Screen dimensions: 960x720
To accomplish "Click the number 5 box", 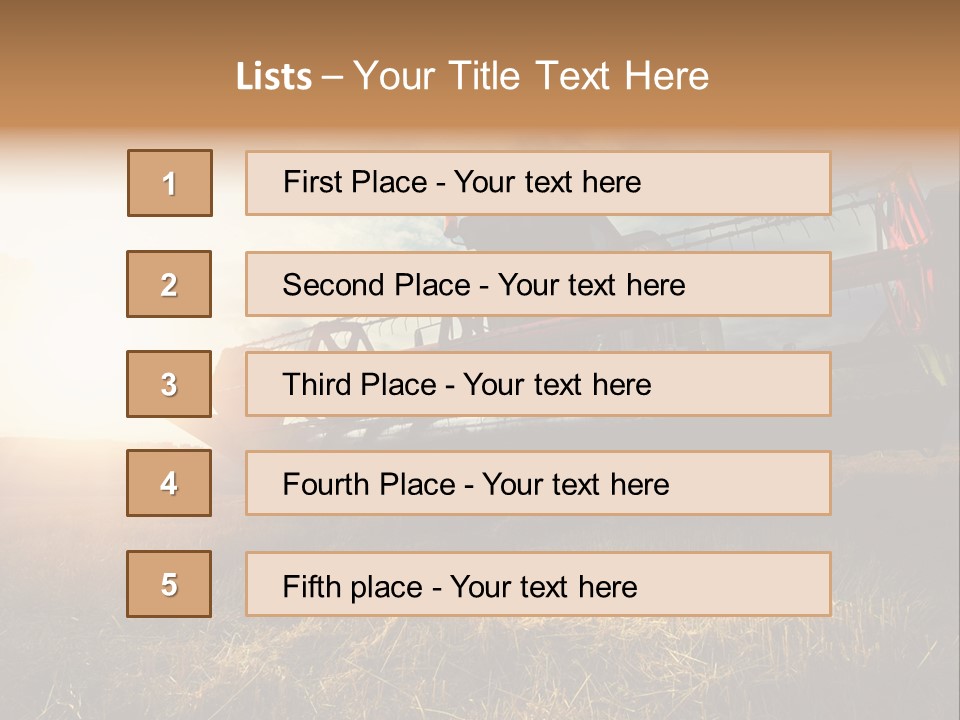I will [x=170, y=584].
